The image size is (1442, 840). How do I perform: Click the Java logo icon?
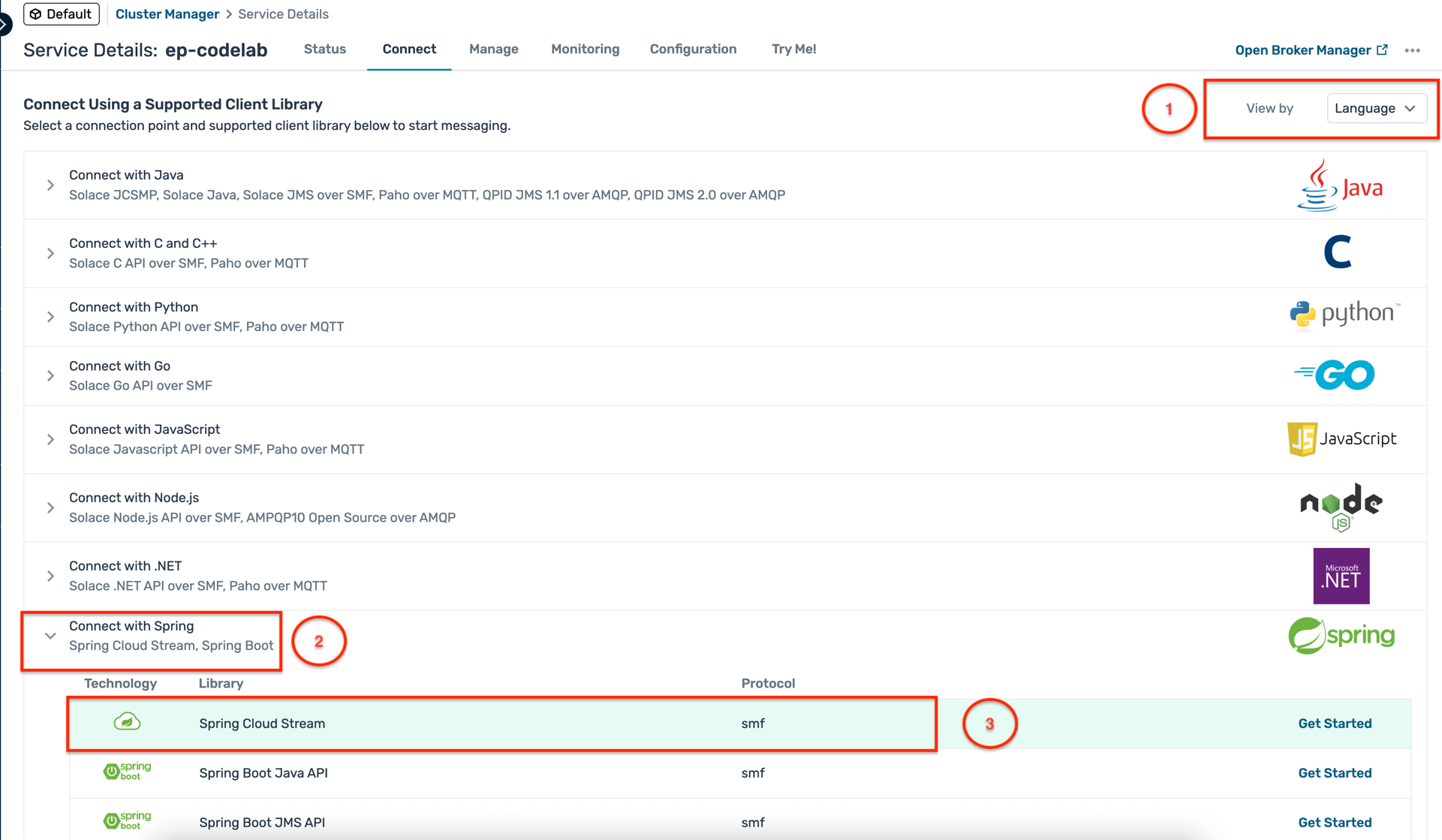coord(1340,185)
